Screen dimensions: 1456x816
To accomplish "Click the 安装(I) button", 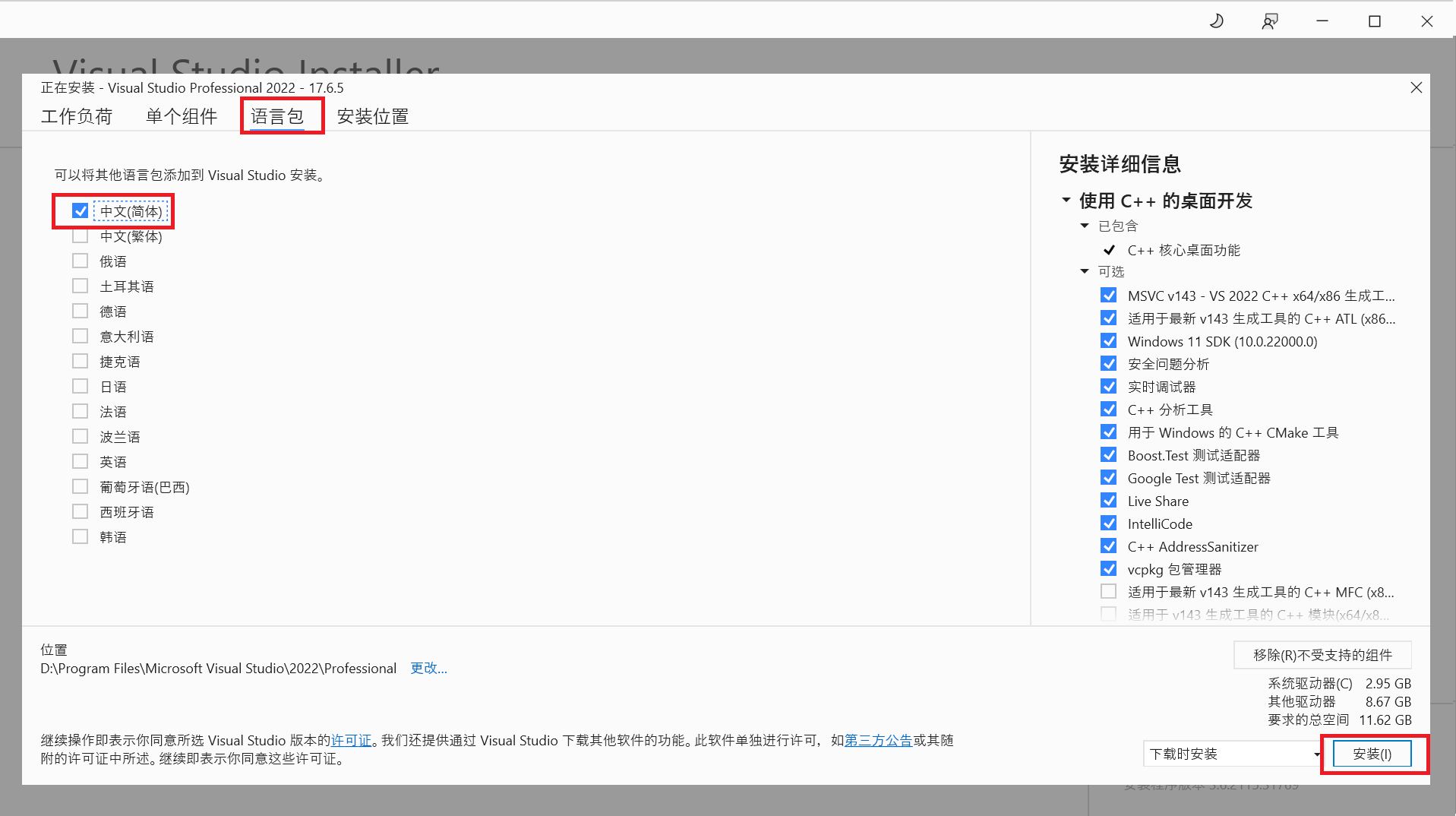I will 1372,754.
